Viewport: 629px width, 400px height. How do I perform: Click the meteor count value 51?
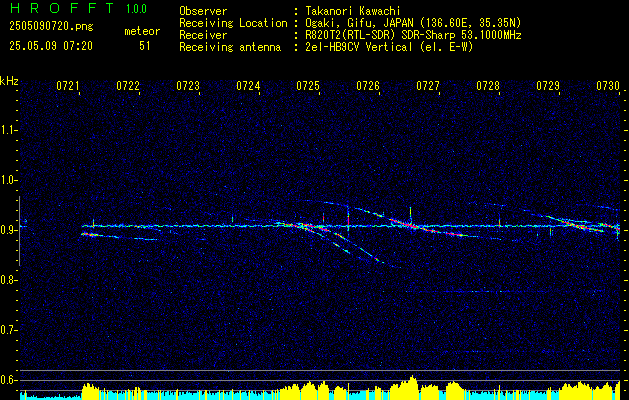(144, 46)
